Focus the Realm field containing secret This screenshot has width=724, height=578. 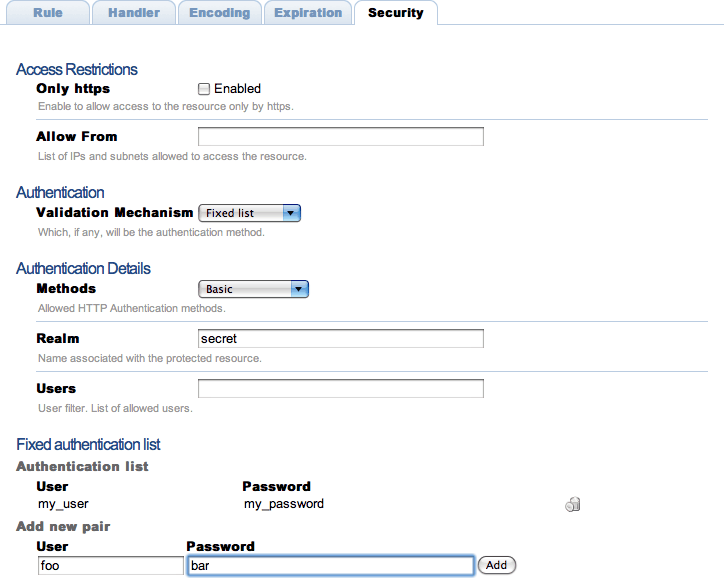(340, 339)
